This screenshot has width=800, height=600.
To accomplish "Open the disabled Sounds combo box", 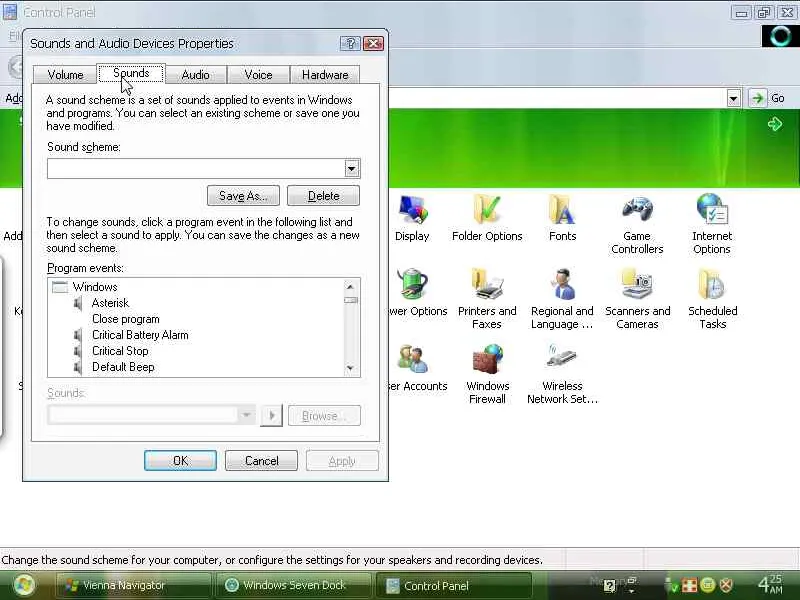I will pos(152,415).
